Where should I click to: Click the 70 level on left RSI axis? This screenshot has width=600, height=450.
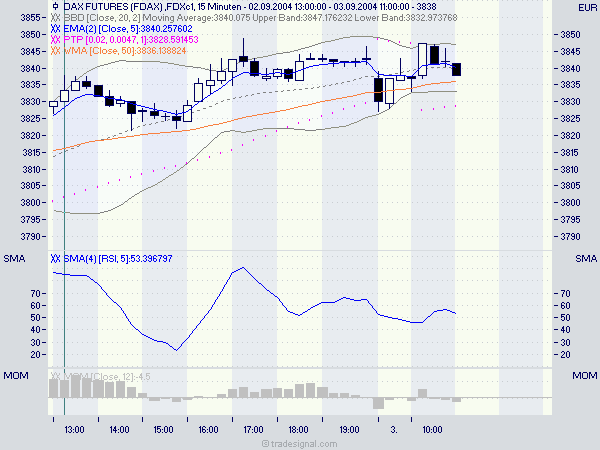[35, 293]
